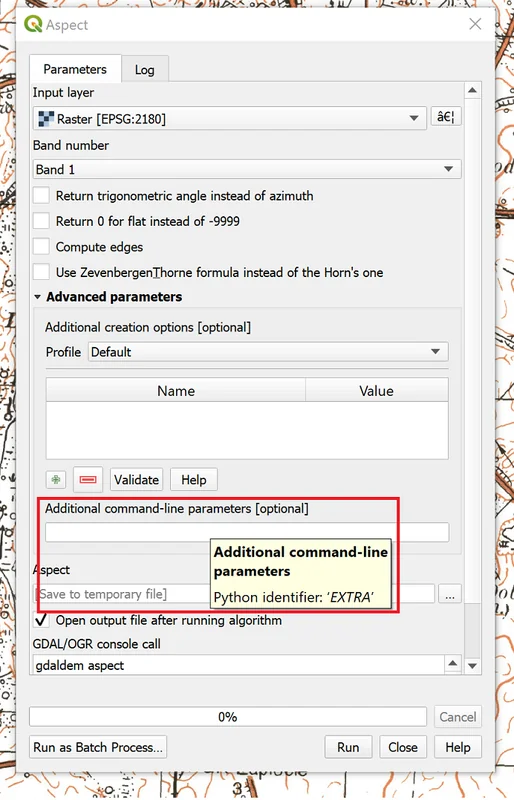This screenshot has width=514, height=800.
Task: Click the Aspect output browse button
Action: pyautogui.click(x=449, y=594)
